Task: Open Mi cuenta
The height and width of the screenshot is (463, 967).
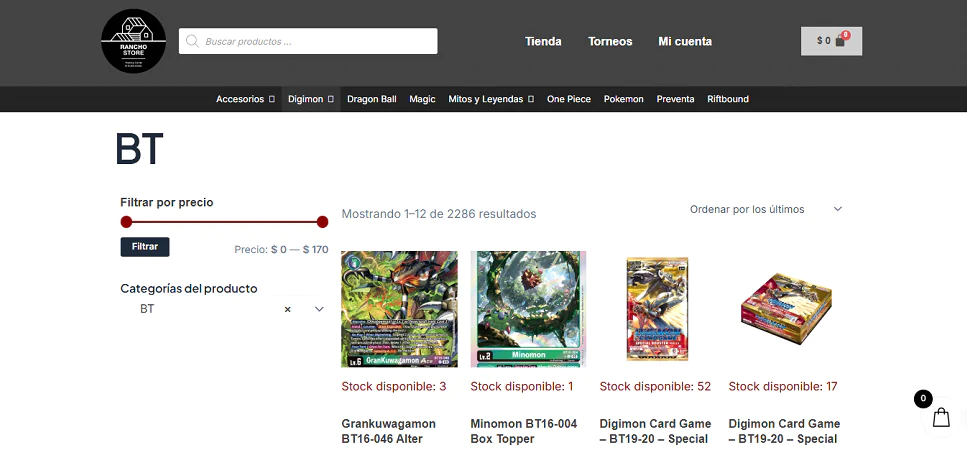Action: coord(685,41)
